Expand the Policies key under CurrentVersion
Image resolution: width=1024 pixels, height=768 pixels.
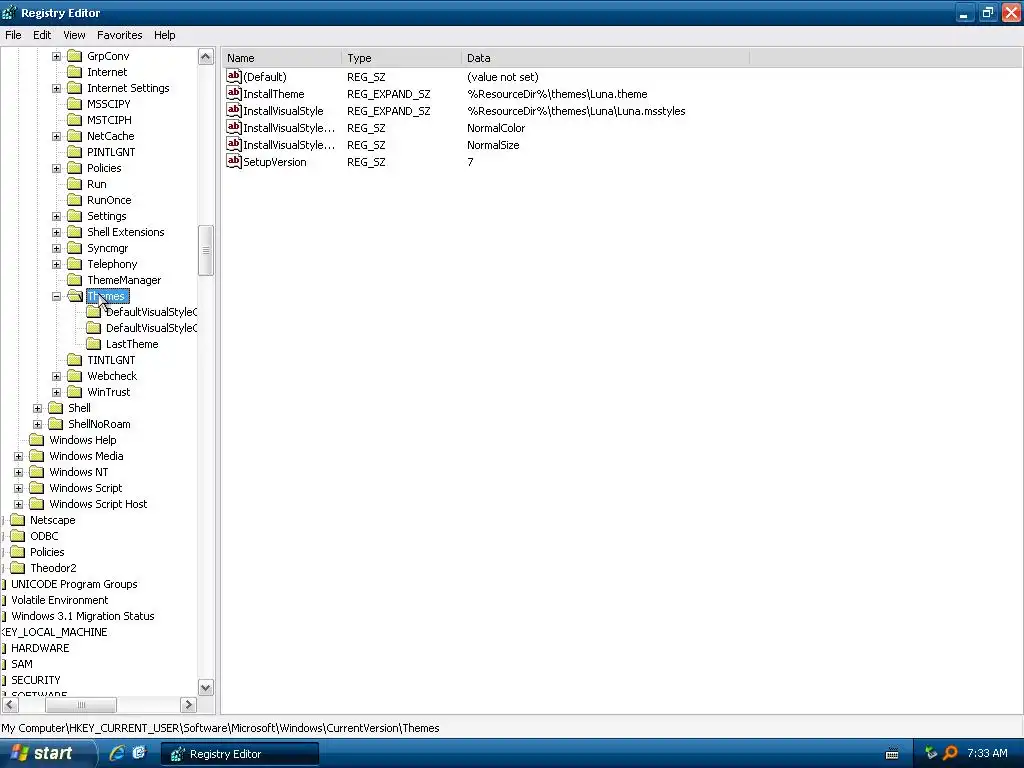56,168
